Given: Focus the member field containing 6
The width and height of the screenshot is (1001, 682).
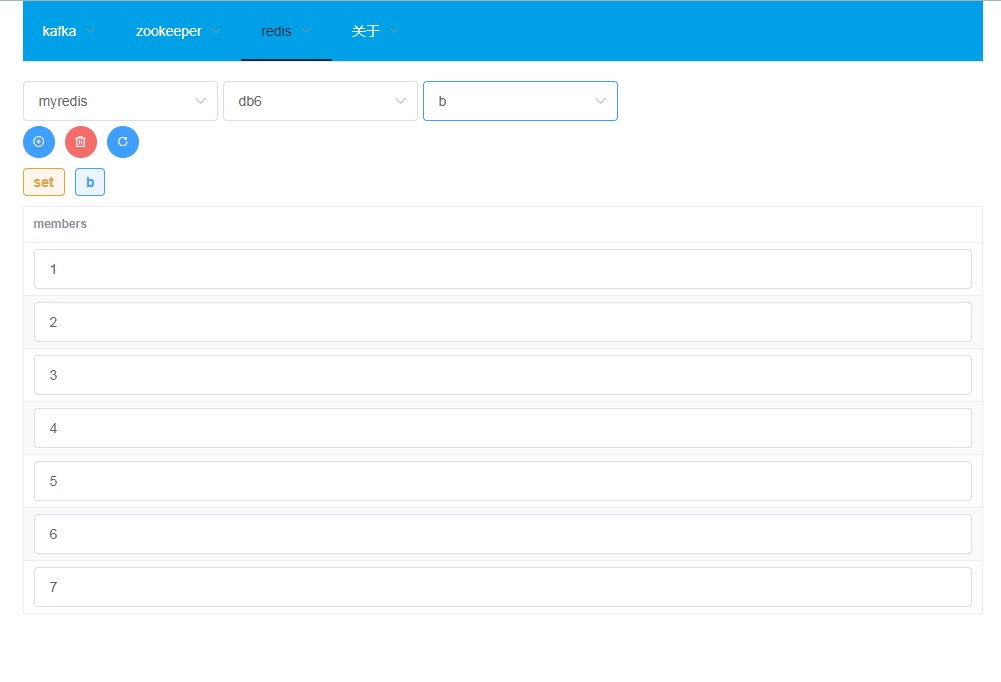Looking at the screenshot, I should 502,534.
